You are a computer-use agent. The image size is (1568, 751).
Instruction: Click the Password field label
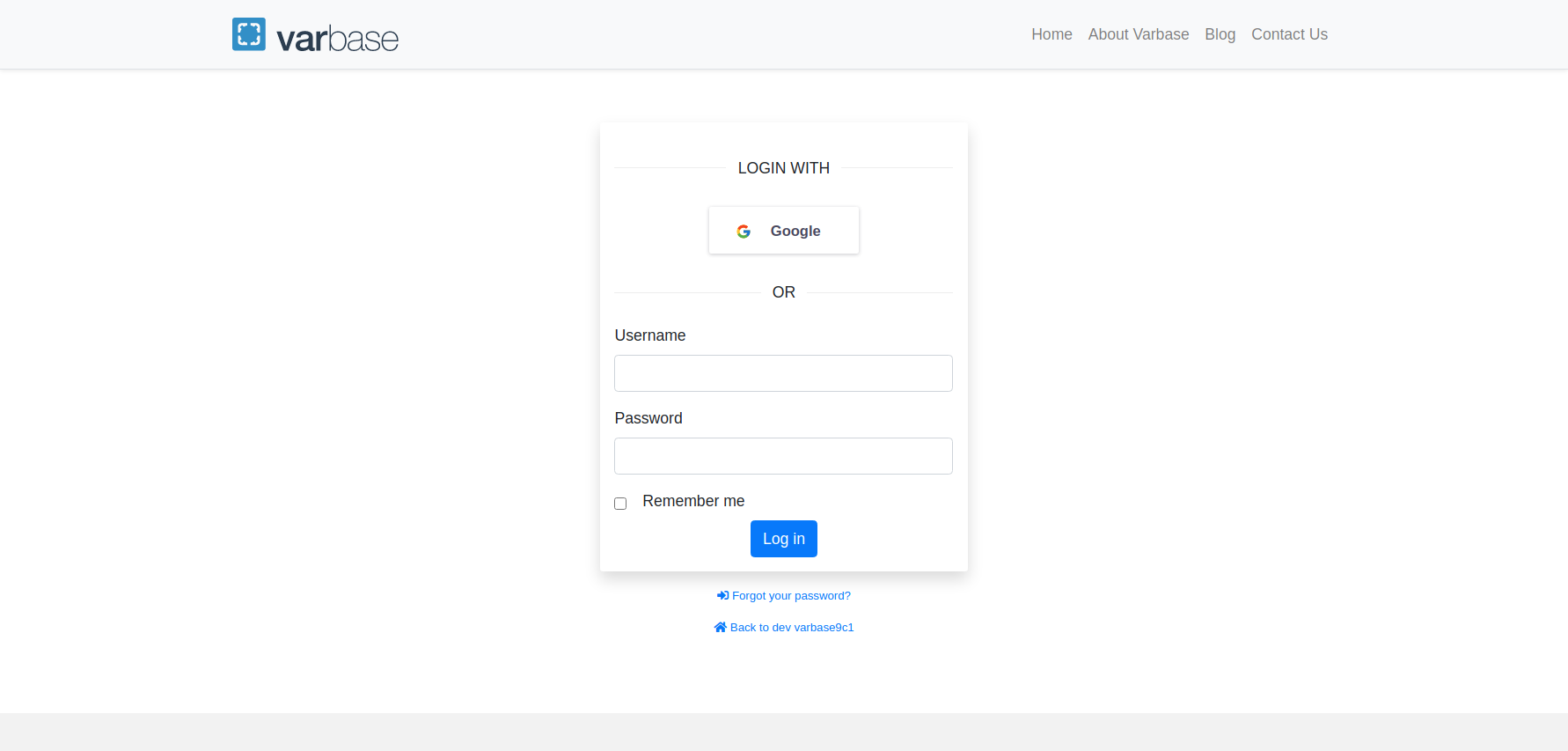click(648, 418)
